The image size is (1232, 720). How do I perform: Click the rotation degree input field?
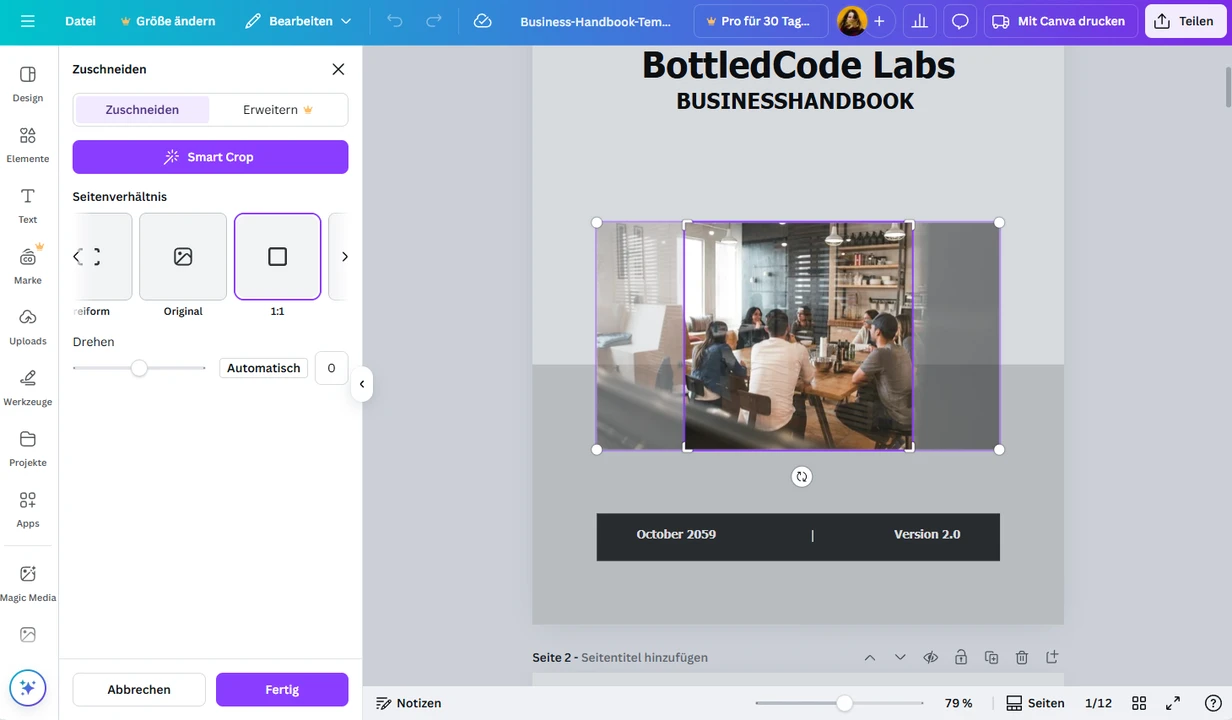tap(331, 368)
